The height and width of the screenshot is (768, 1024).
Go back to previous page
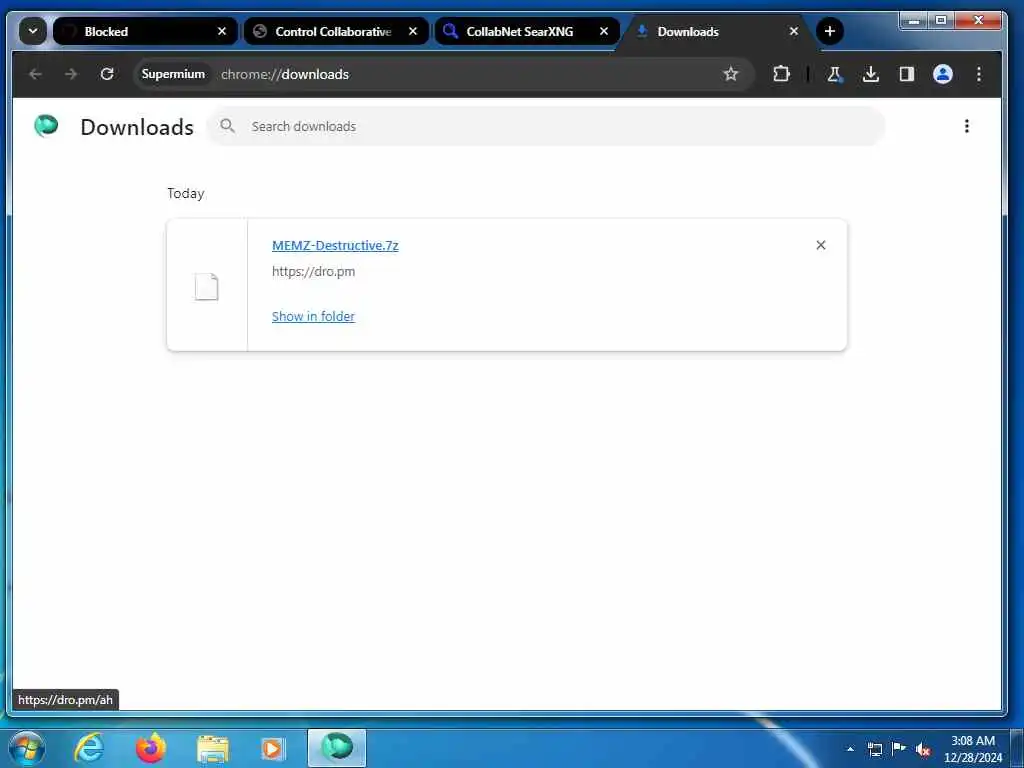(35, 74)
